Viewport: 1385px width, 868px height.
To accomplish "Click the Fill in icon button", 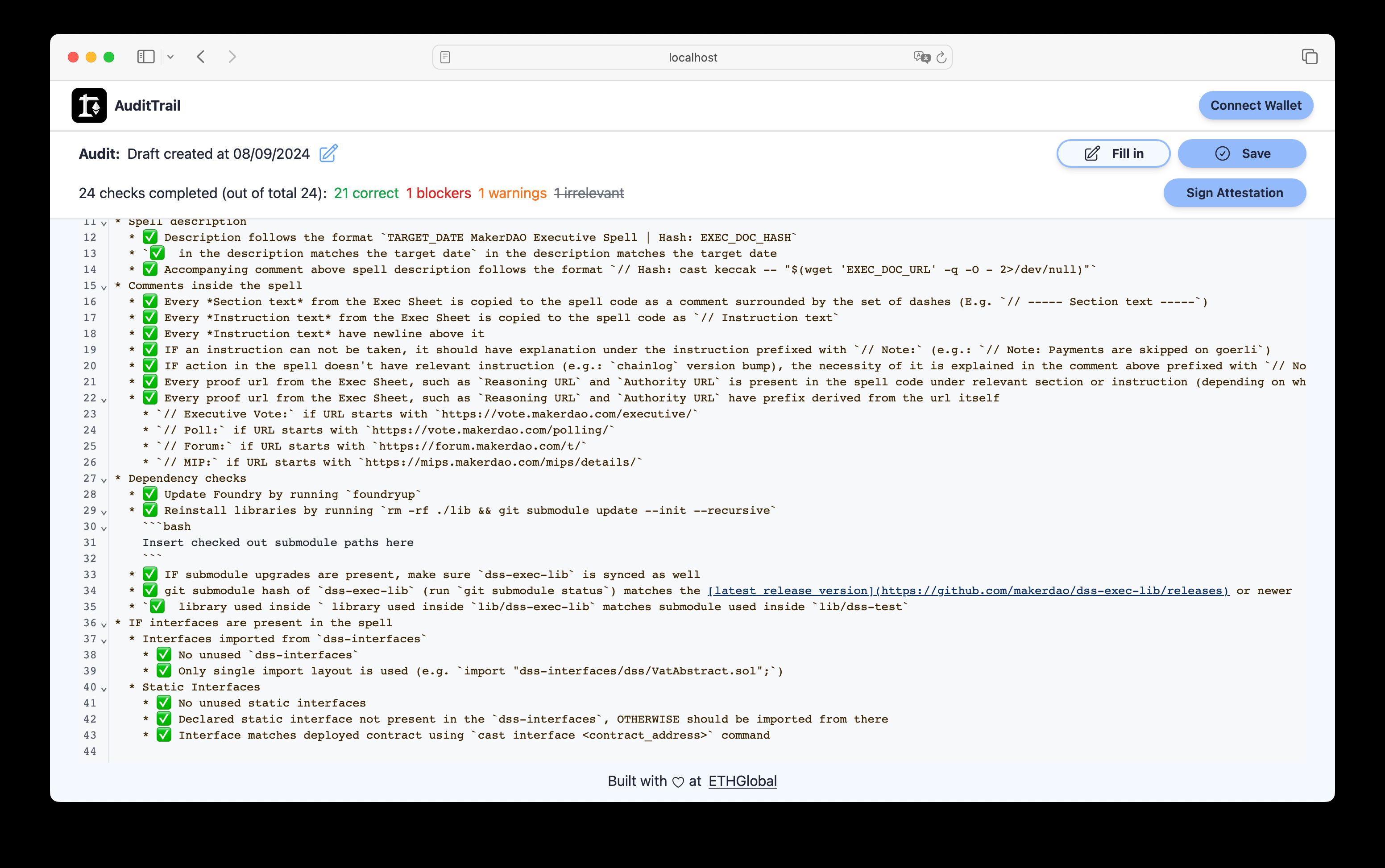I will click(x=1094, y=154).
